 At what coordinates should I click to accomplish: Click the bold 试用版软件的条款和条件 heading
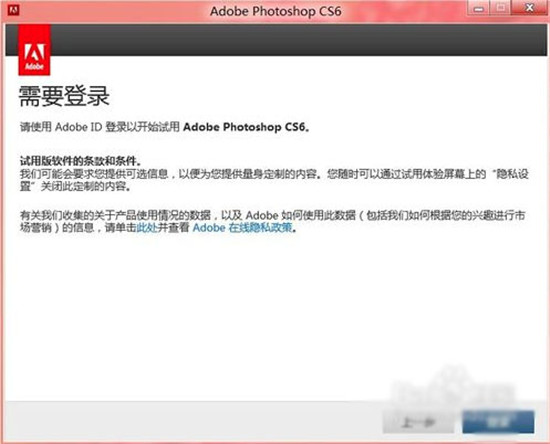point(81,161)
